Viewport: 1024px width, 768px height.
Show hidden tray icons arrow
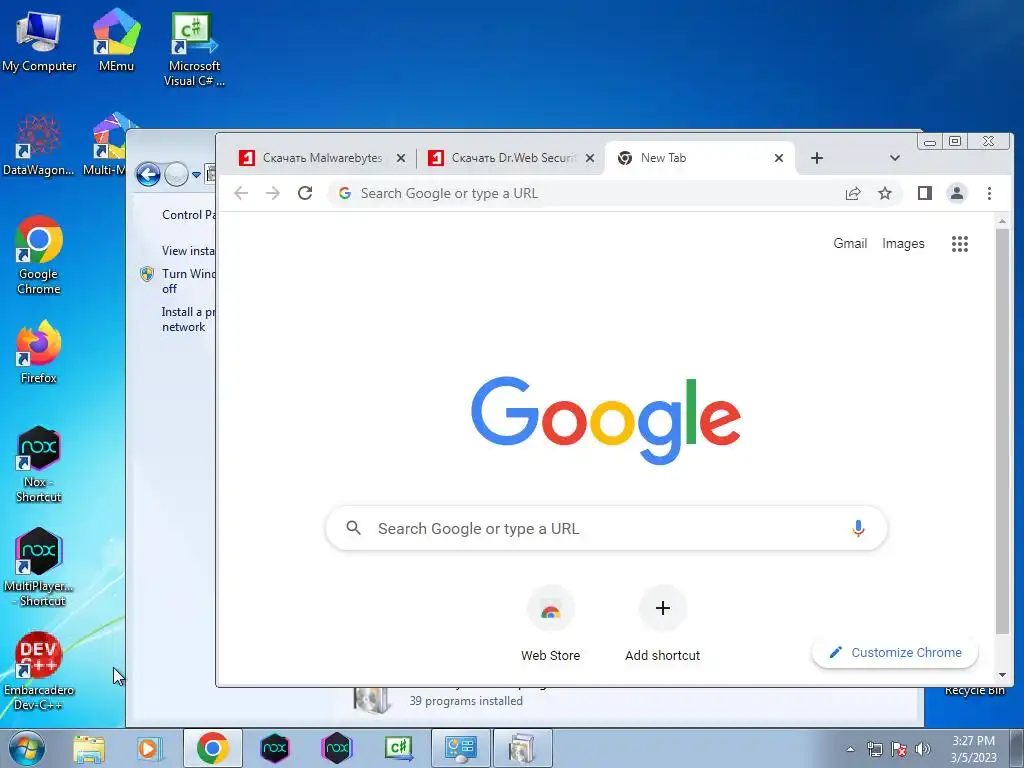(850, 749)
